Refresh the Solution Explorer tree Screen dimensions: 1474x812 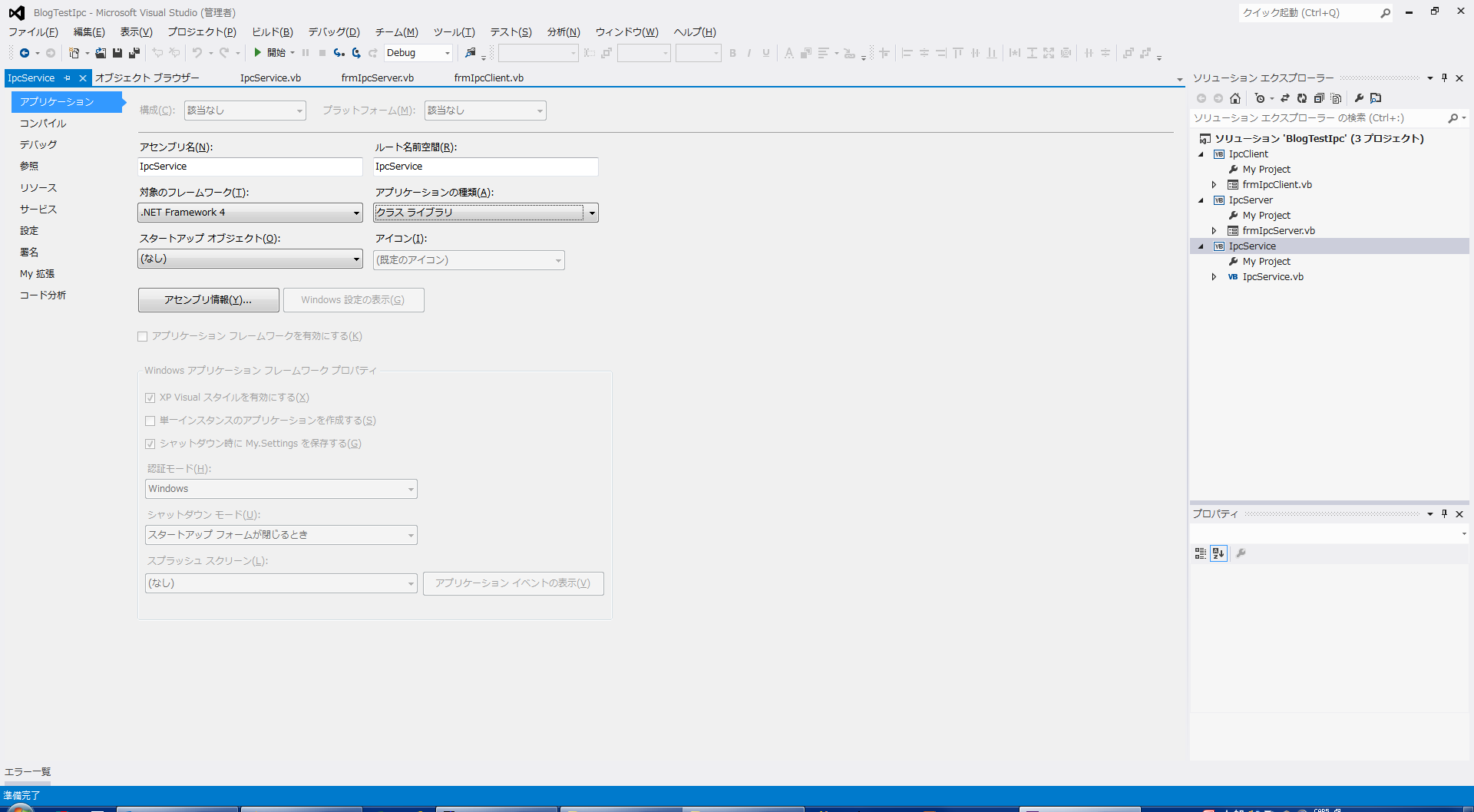click(1302, 98)
